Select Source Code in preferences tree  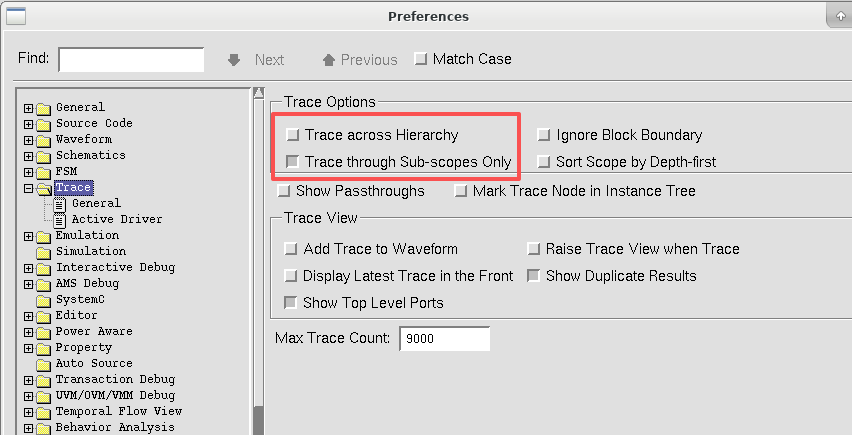(x=93, y=123)
